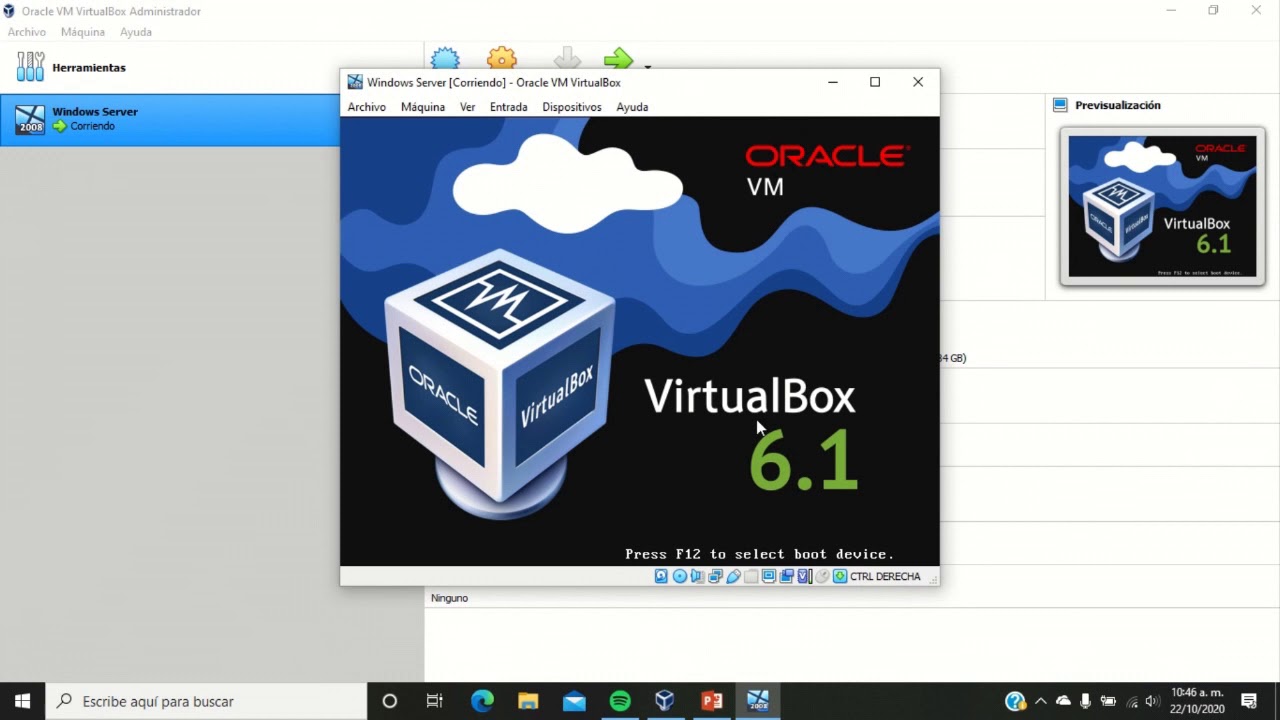Open Spotify from the taskbar

(x=620, y=701)
